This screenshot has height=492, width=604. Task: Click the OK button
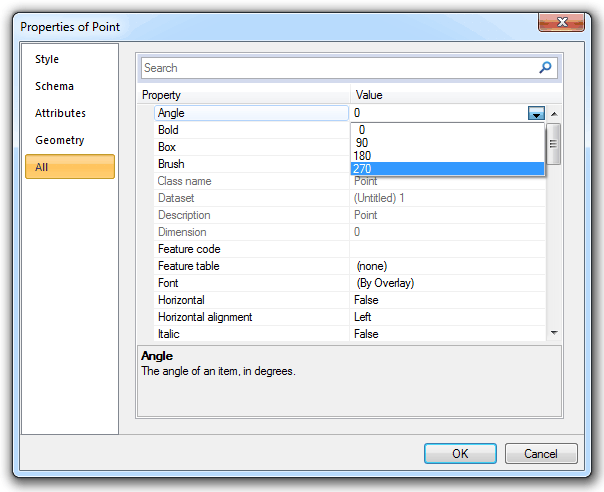(x=460, y=453)
